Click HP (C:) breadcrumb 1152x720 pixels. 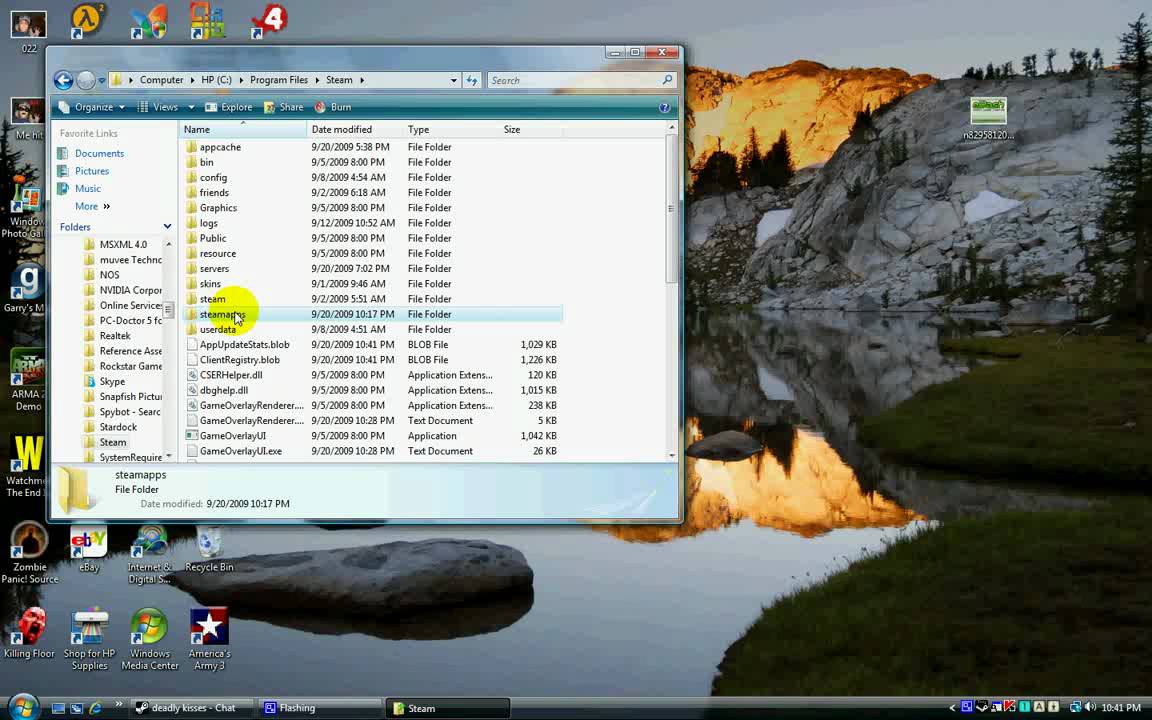pos(216,80)
